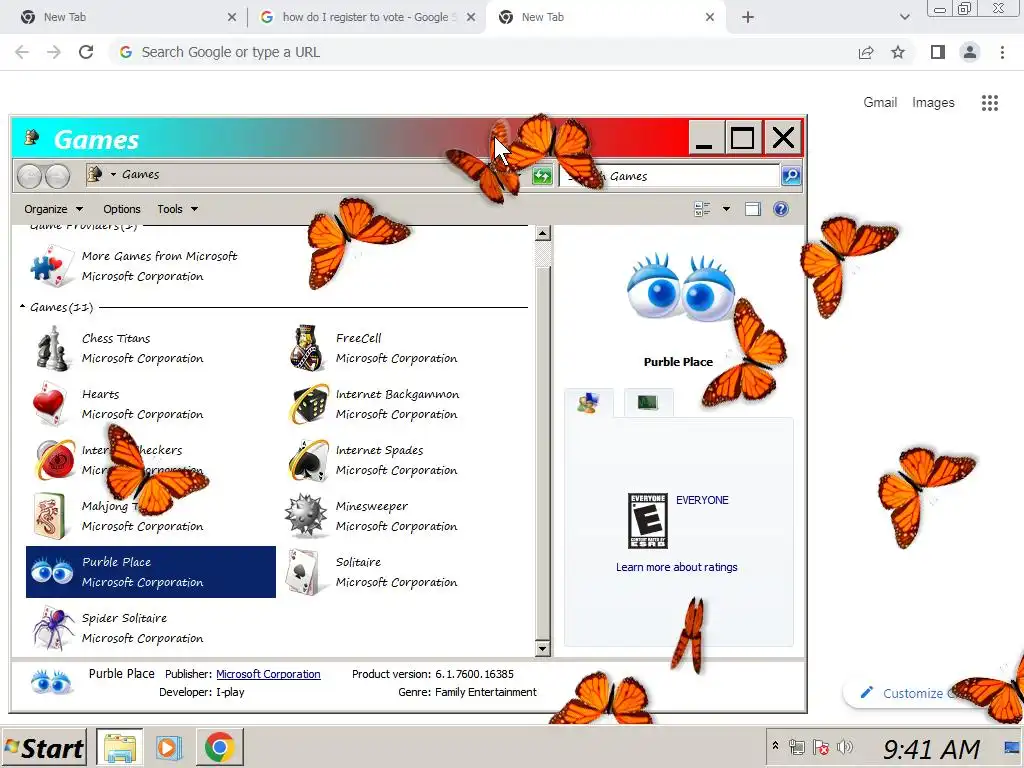Click the 9:41 AM clock

point(932,748)
